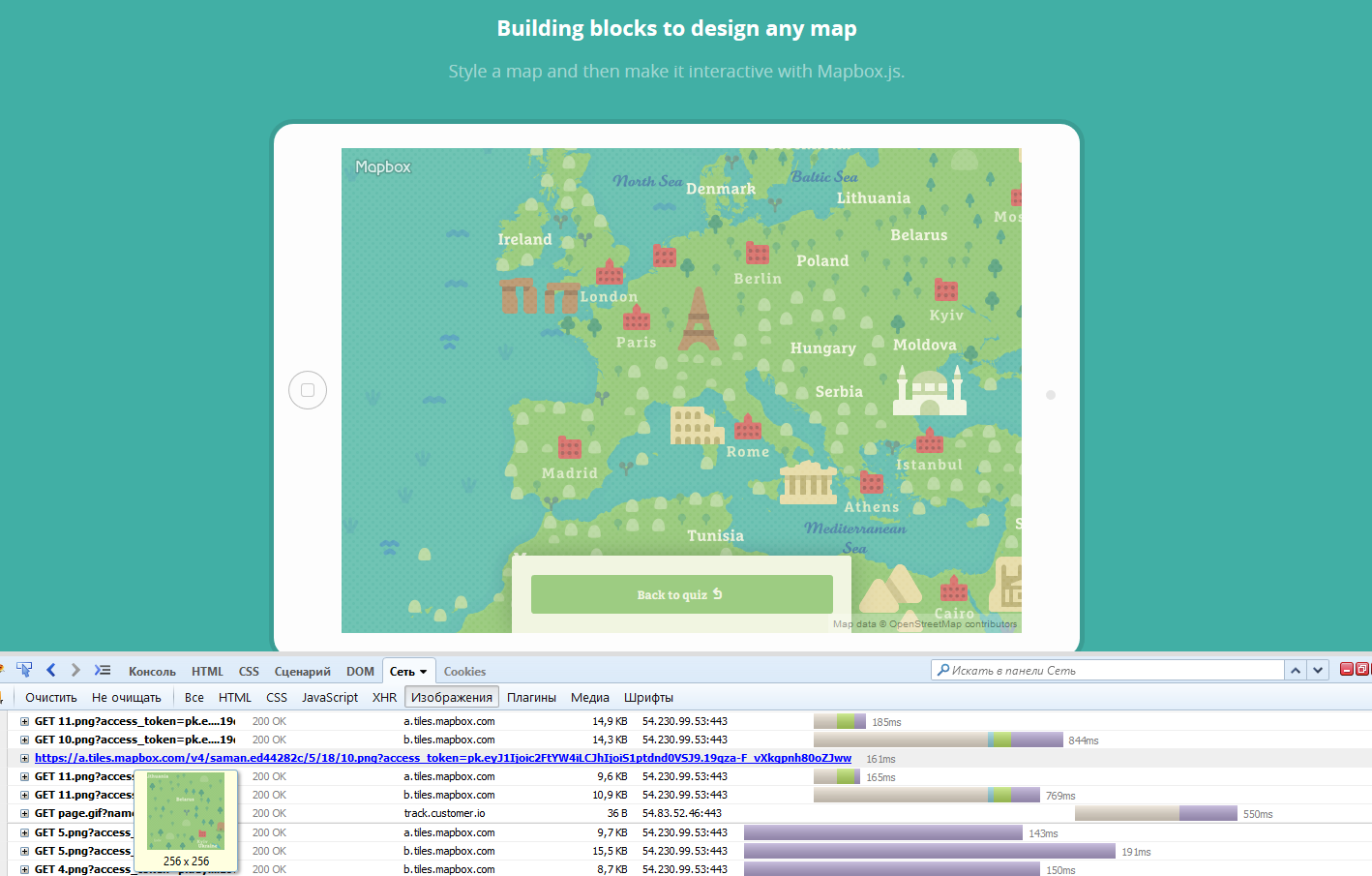This screenshot has height=876, width=1372.
Task: Click the 550ms timeline bar for page.gif
Action: click(1156, 813)
